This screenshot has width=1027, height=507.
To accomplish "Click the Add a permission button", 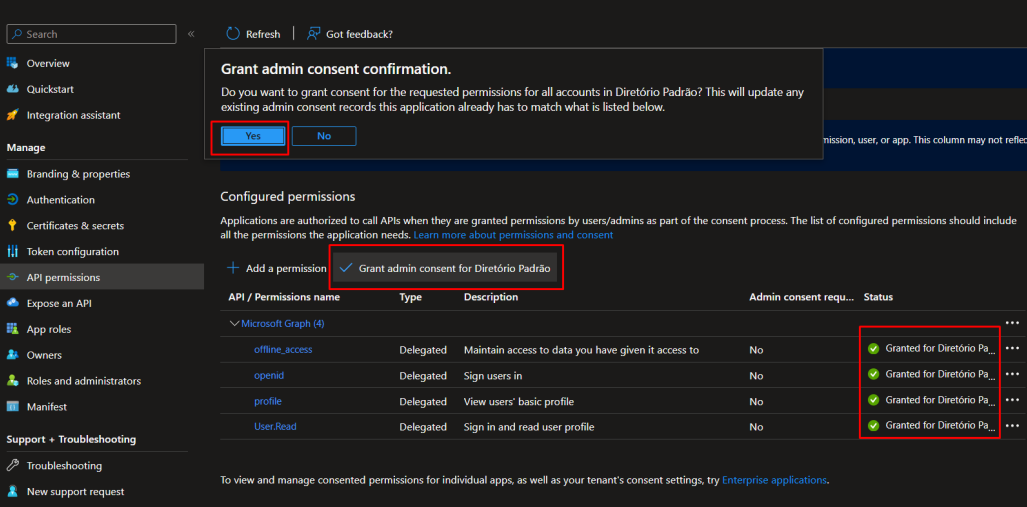I will pyautogui.click(x=276, y=268).
